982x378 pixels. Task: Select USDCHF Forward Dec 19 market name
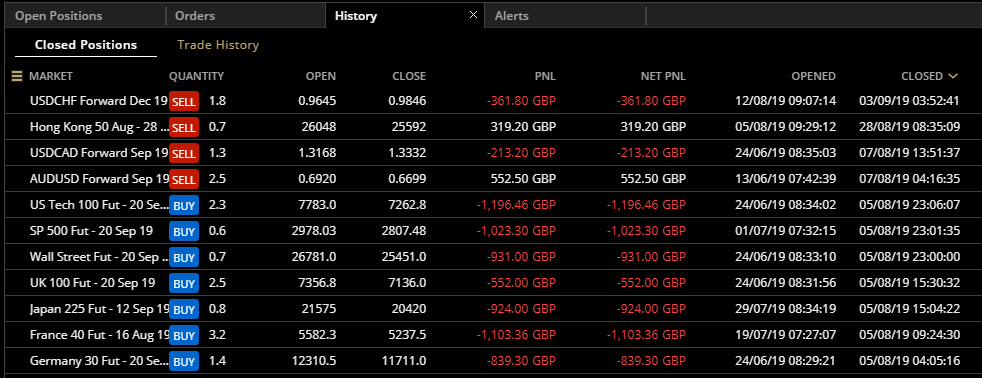click(99, 100)
